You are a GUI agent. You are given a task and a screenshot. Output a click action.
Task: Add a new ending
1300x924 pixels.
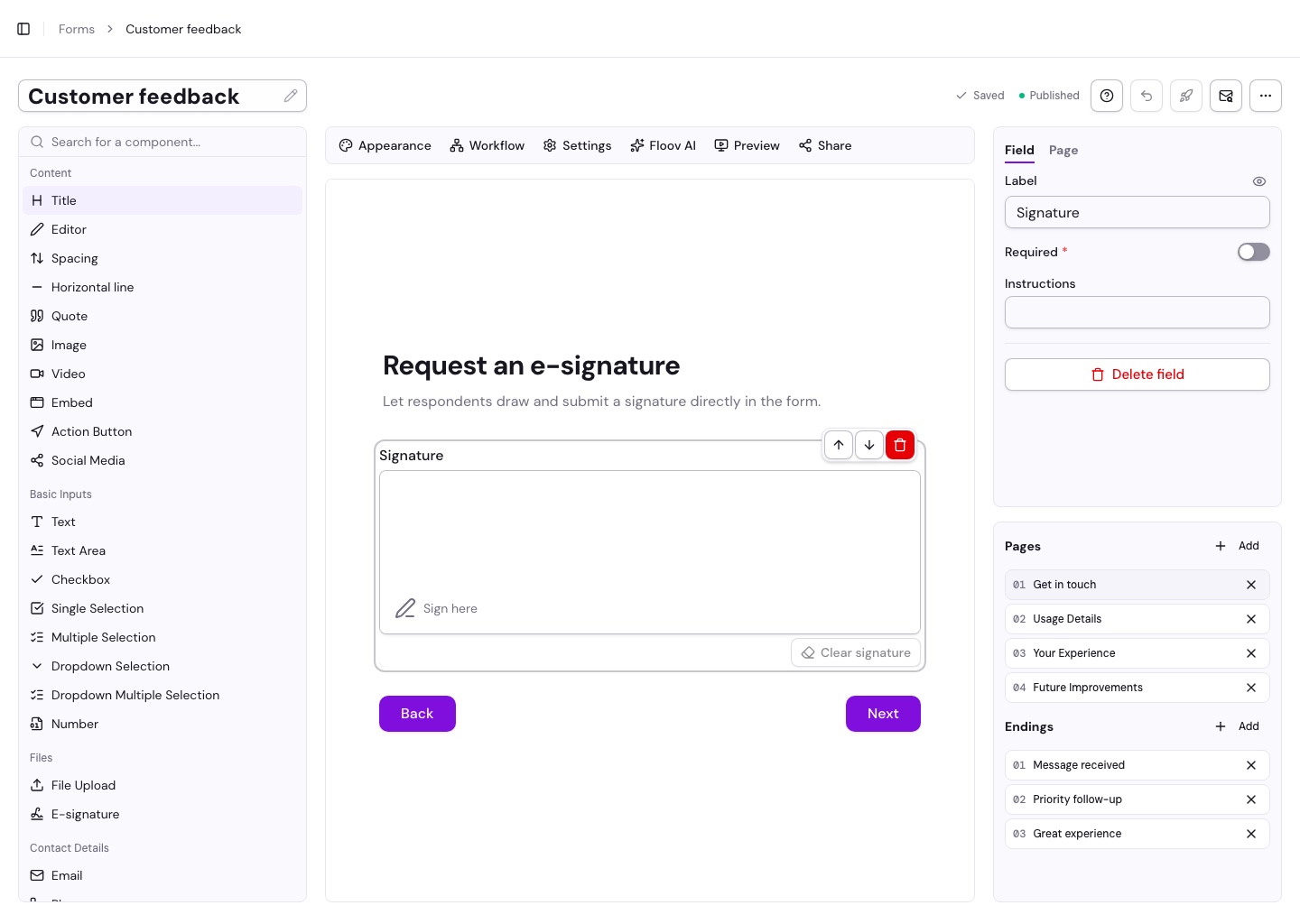(x=1237, y=726)
